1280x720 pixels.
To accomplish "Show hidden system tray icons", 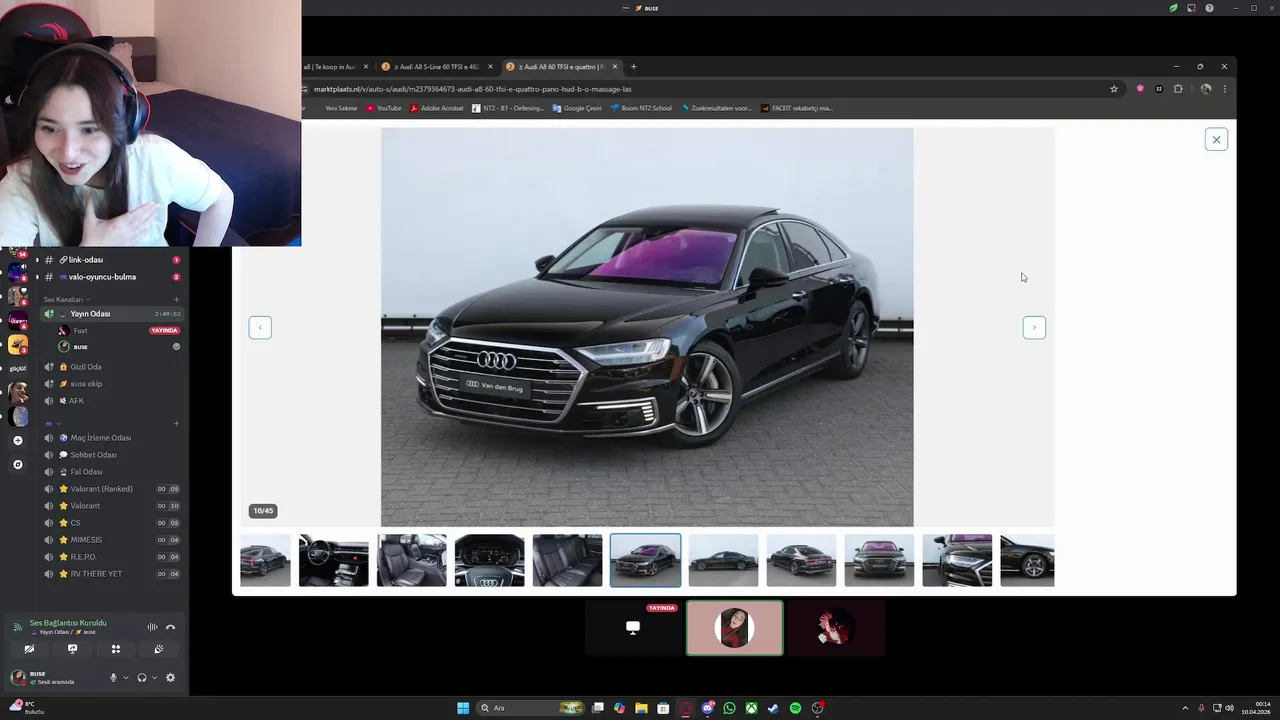I will click(x=1186, y=708).
